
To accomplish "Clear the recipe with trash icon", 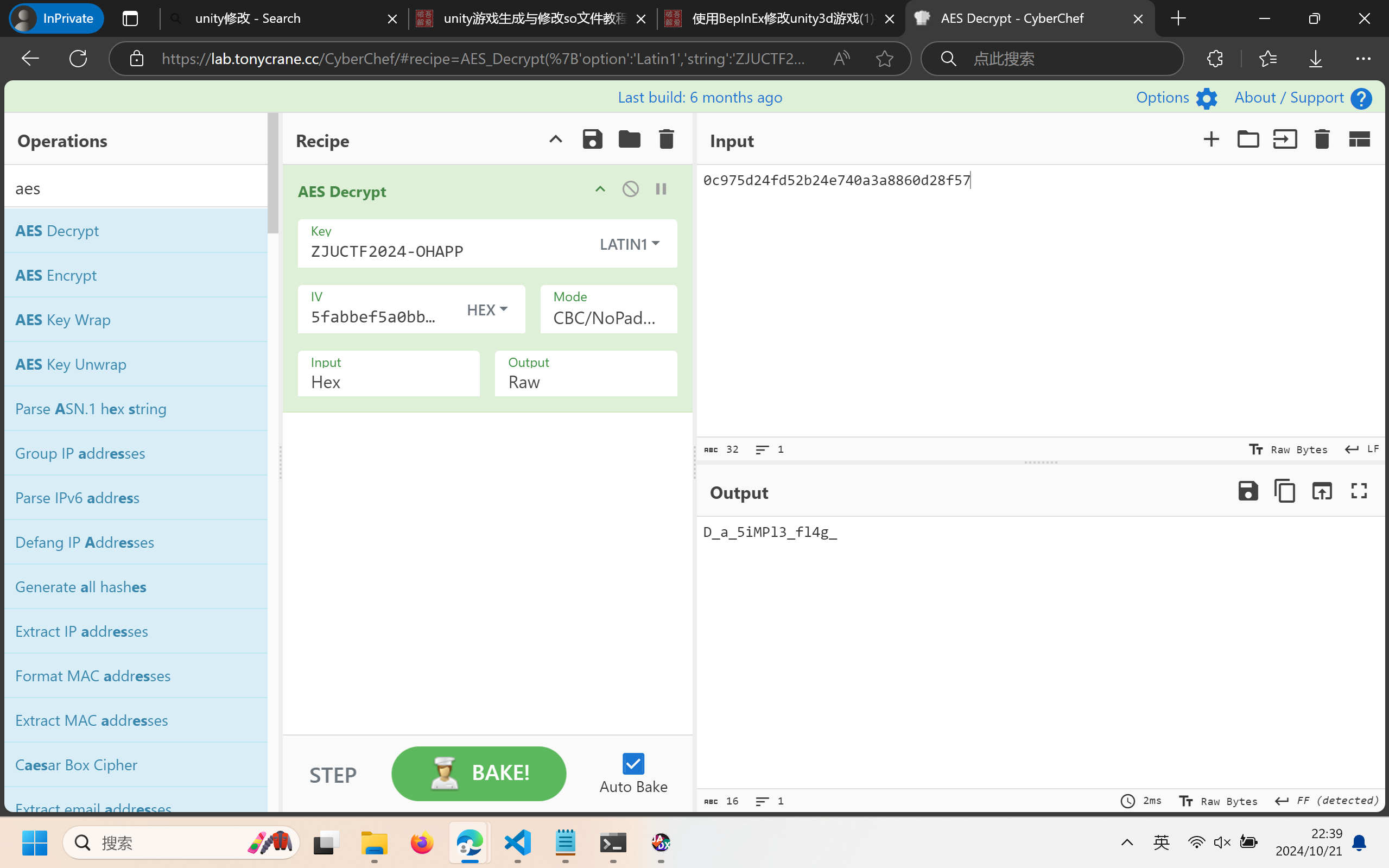I will pyautogui.click(x=666, y=140).
